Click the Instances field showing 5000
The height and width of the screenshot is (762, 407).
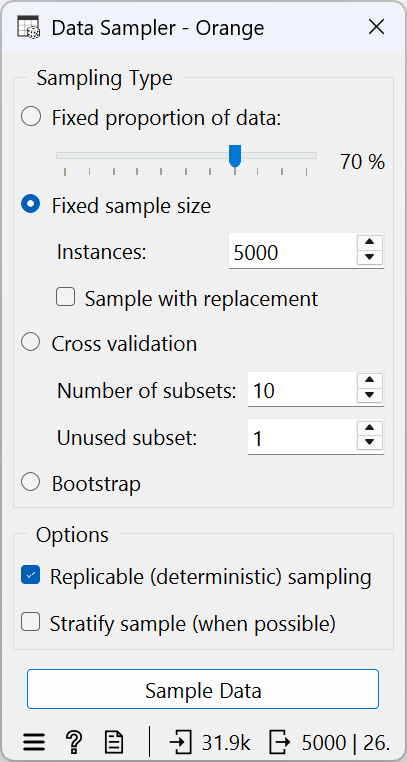coord(293,252)
